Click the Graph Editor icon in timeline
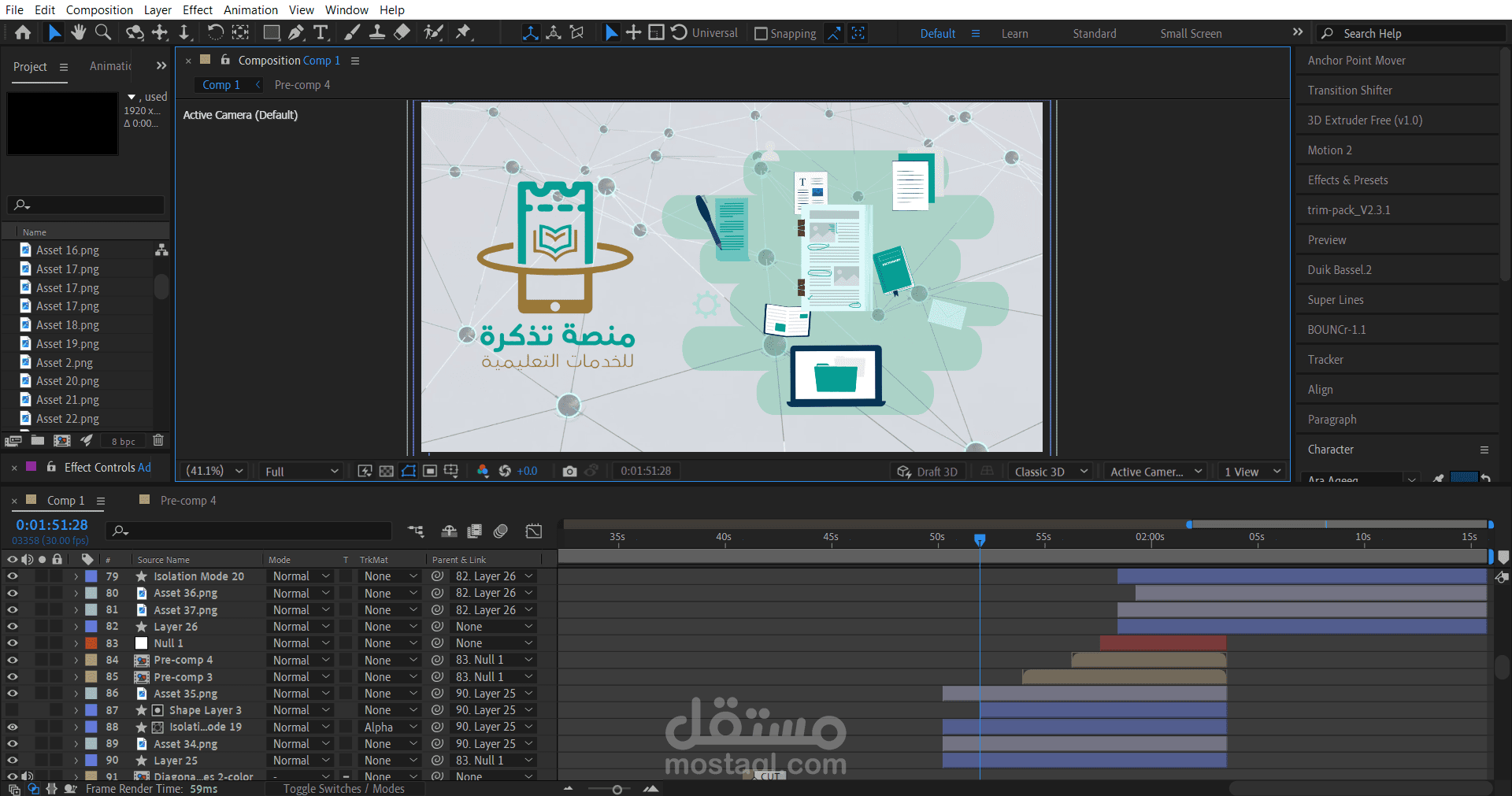The height and width of the screenshot is (796, 1512). 534,531
